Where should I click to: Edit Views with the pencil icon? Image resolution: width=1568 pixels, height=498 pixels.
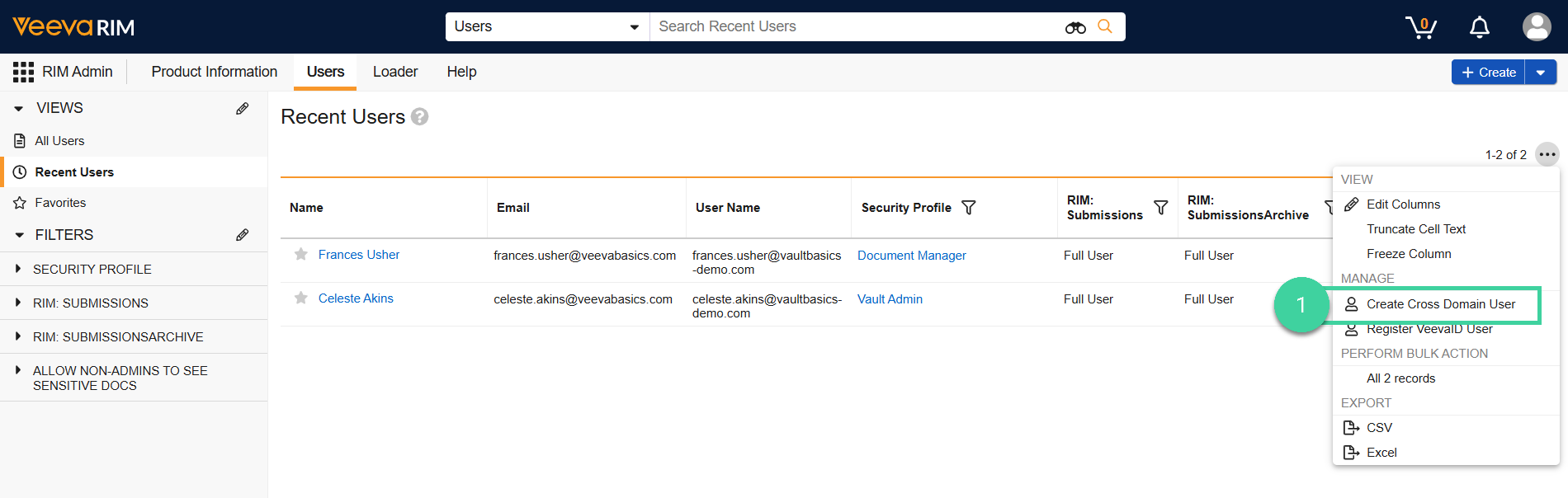[x=242, y=108]
